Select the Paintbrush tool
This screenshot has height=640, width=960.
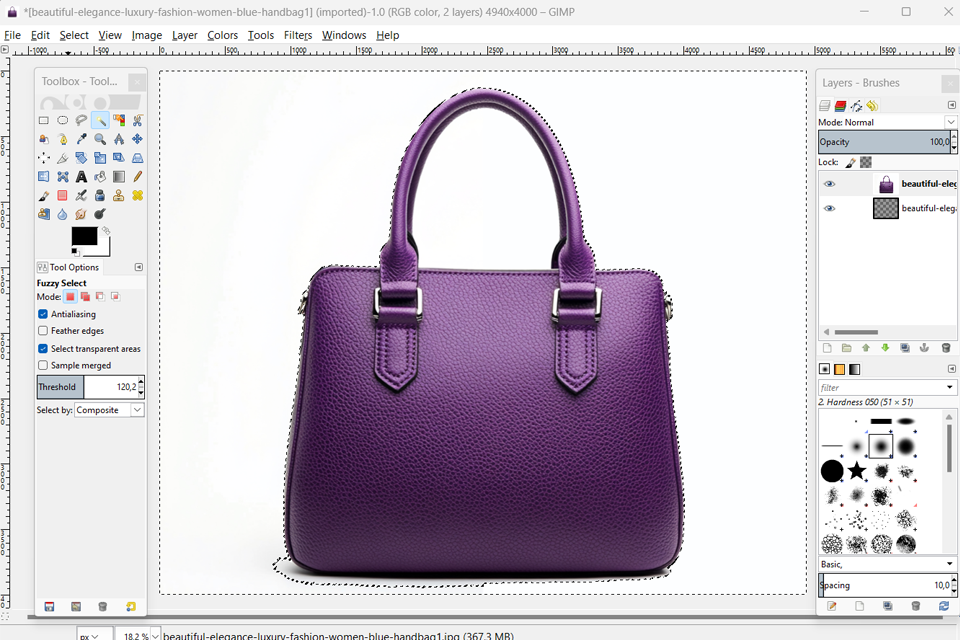43,196
